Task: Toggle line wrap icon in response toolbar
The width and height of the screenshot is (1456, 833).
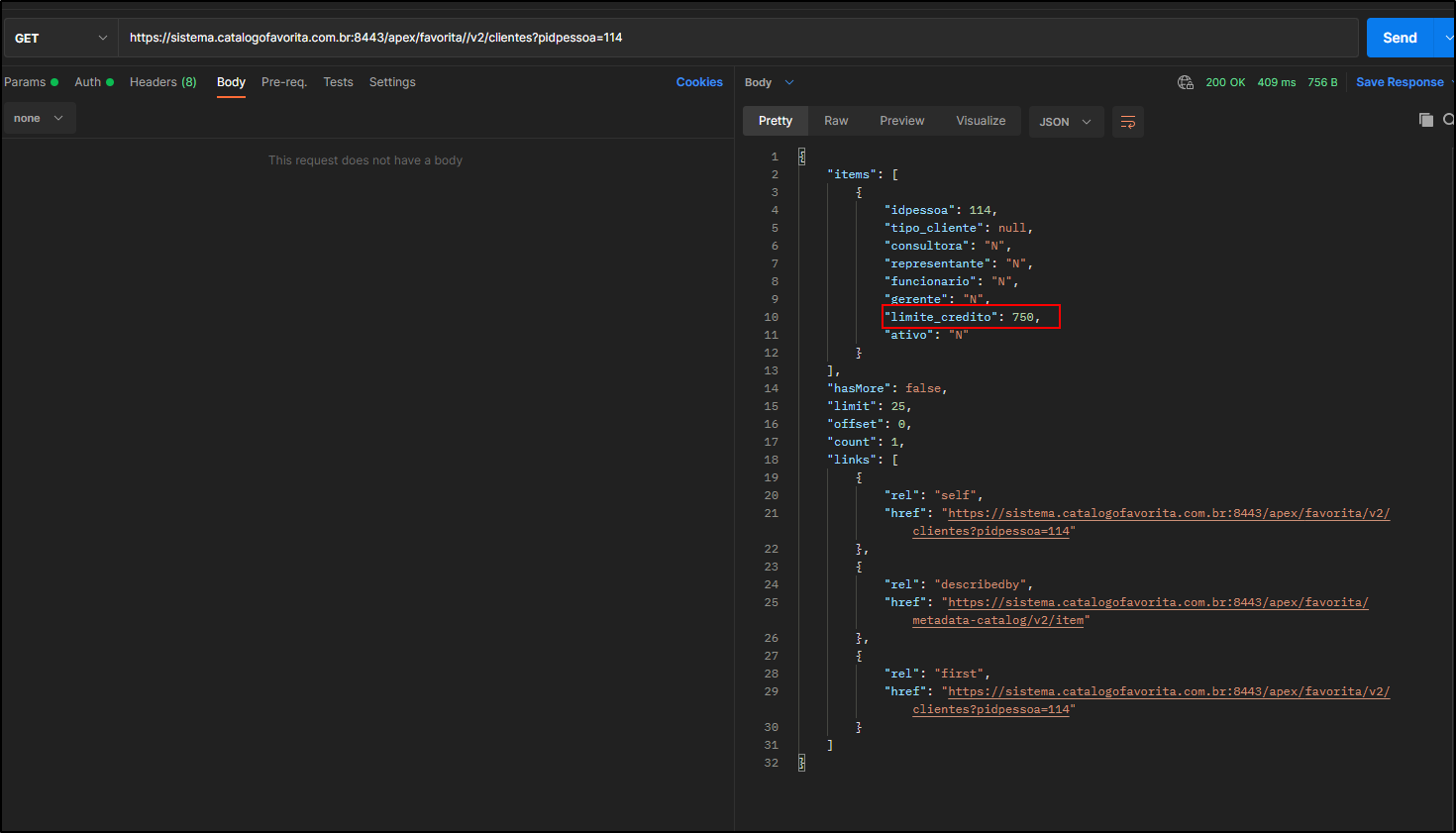Action: (x=1127, y=122)
